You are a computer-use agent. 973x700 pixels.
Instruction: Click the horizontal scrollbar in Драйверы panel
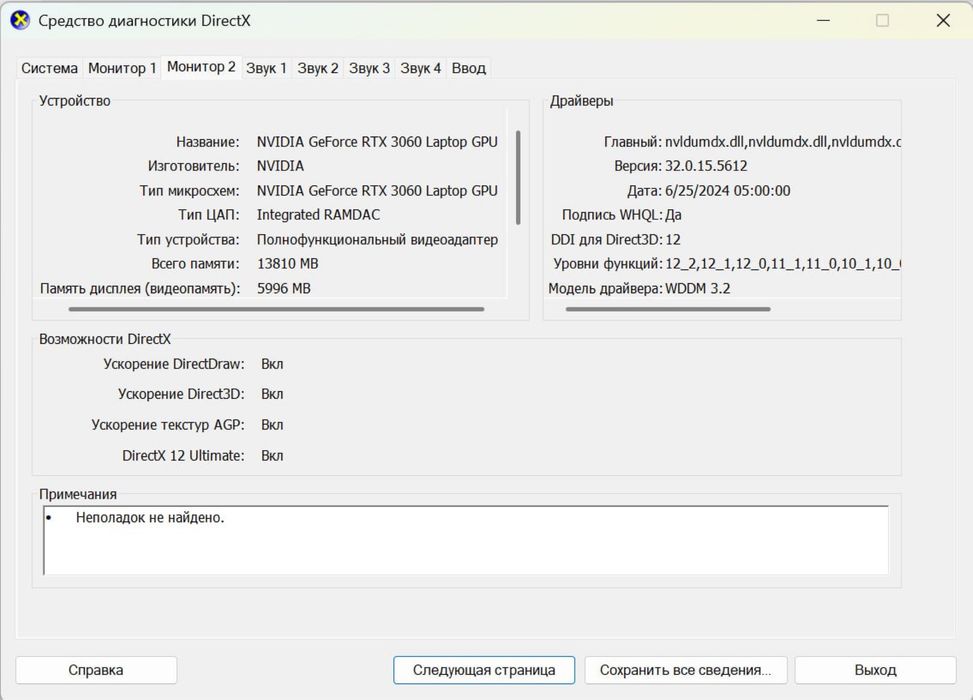coord(668,308)
